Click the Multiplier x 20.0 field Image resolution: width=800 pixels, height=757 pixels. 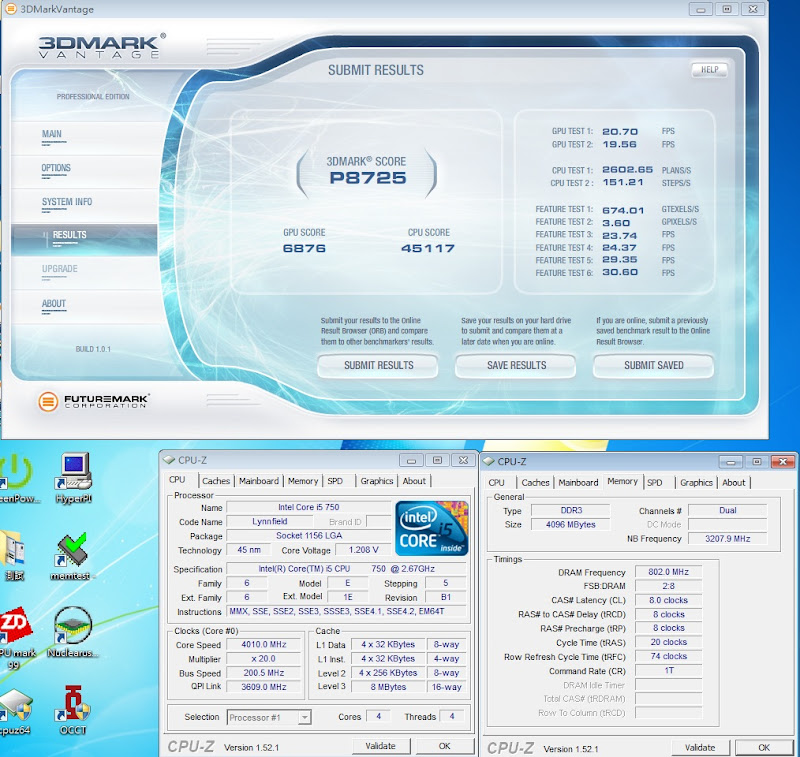point(264,659)
